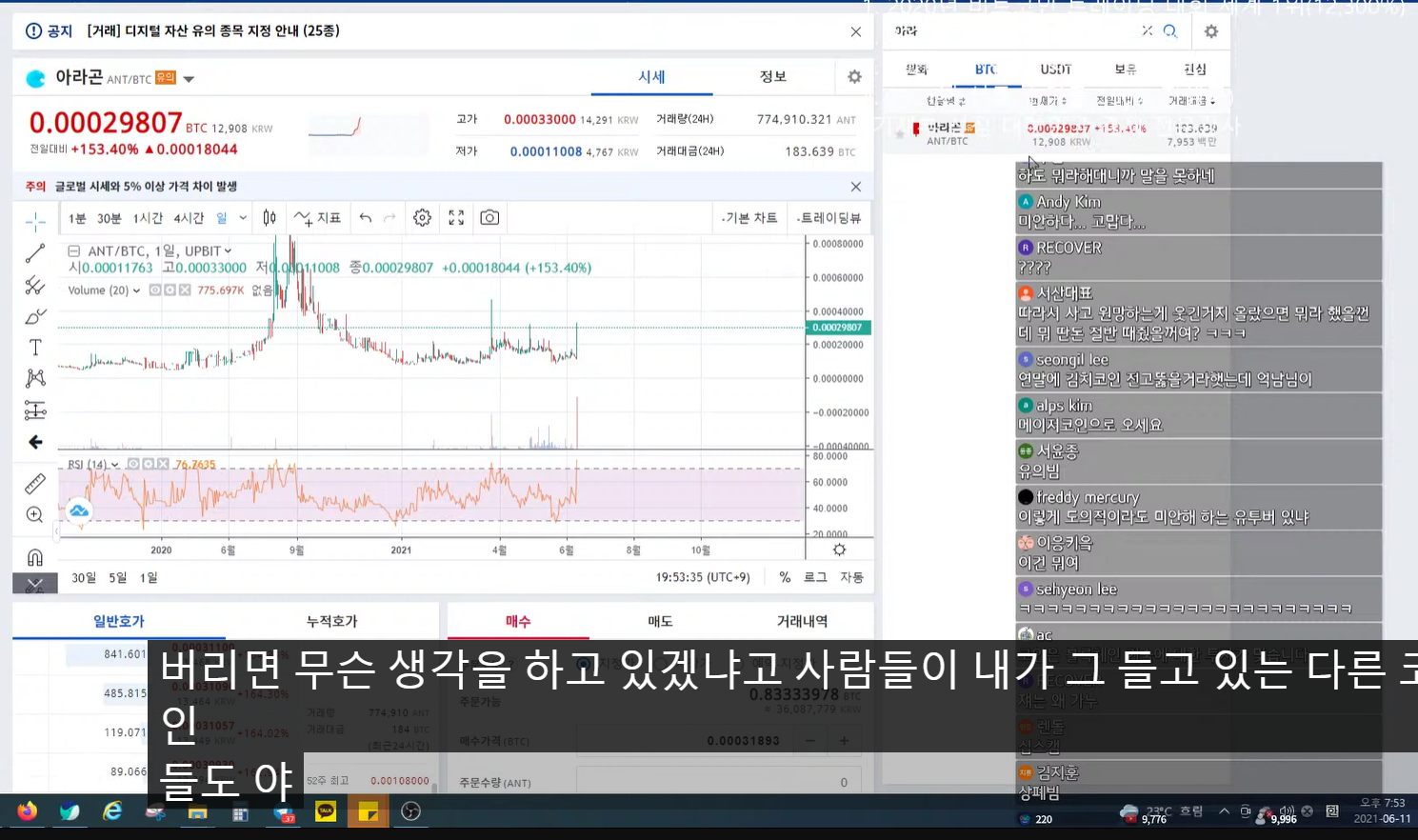Select the USDT market tab
The image size is (1418, 840).
point(1055,70)
